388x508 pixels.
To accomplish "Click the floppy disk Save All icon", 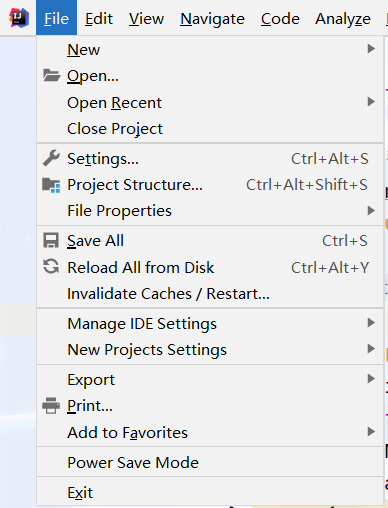I will [x=51, y=240].
